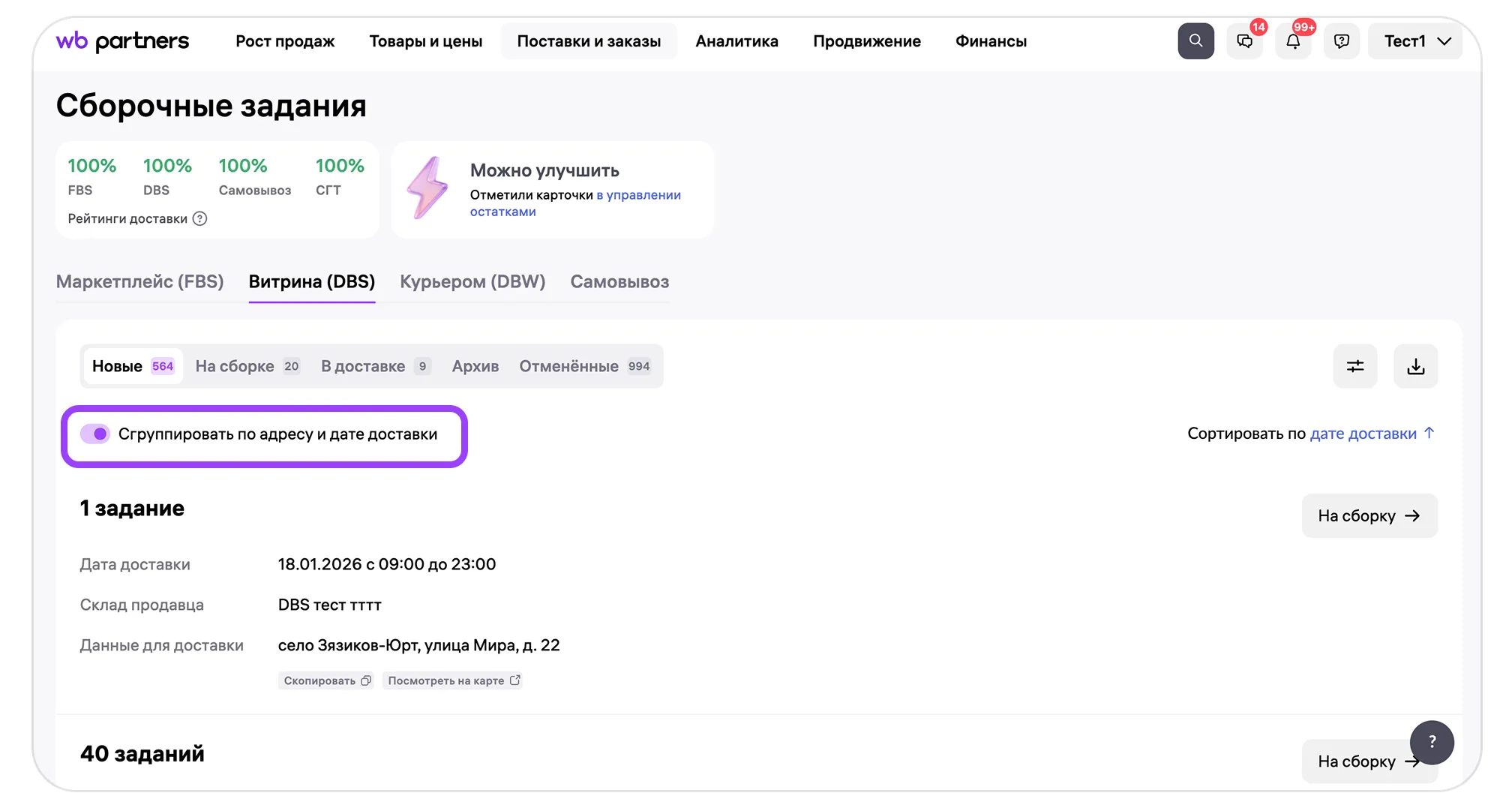The image size is (1512, 808).
Task: Open Посмотреть на карте map link
Action: click(x=453, y=681)
